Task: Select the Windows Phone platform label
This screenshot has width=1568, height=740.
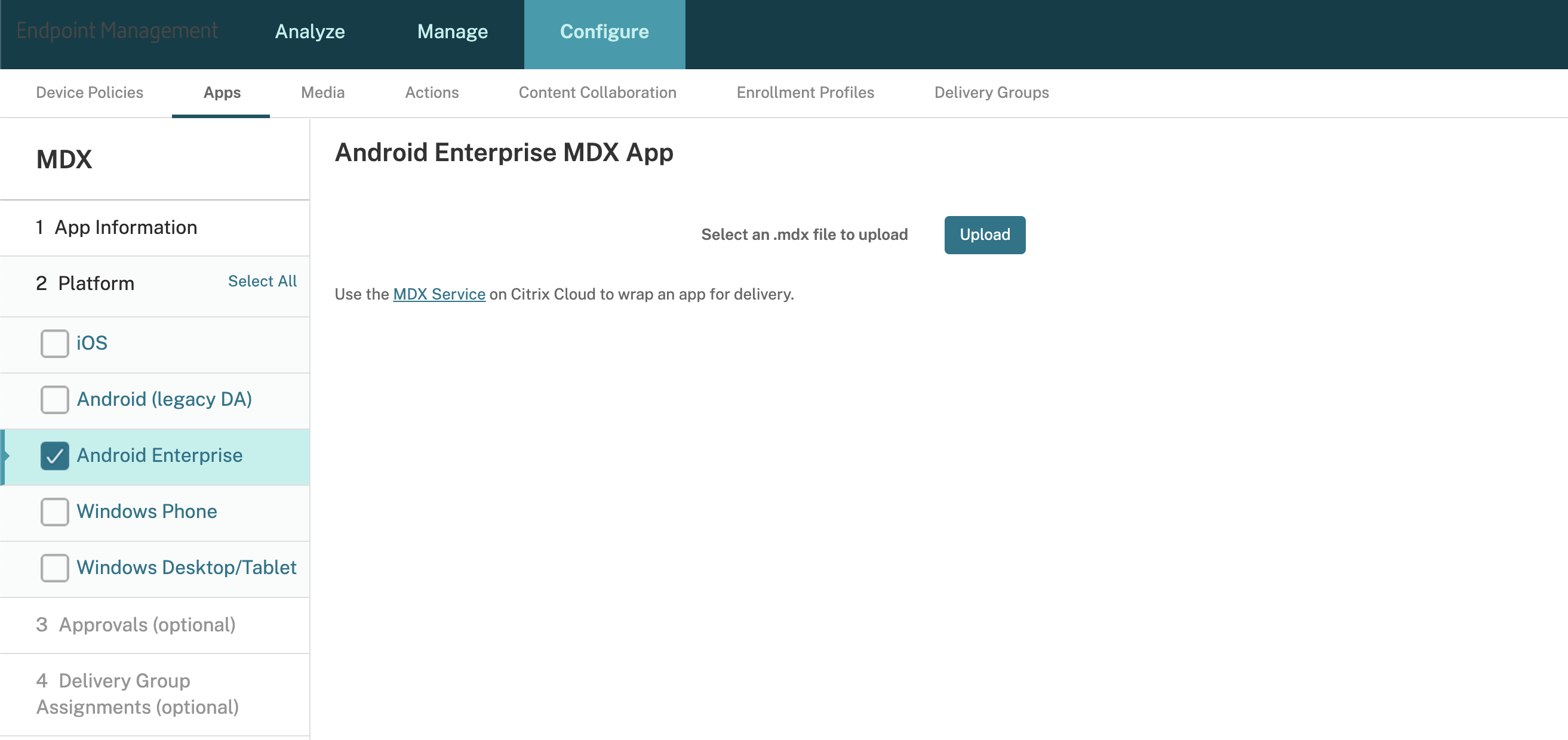Action: pos(147,511)
